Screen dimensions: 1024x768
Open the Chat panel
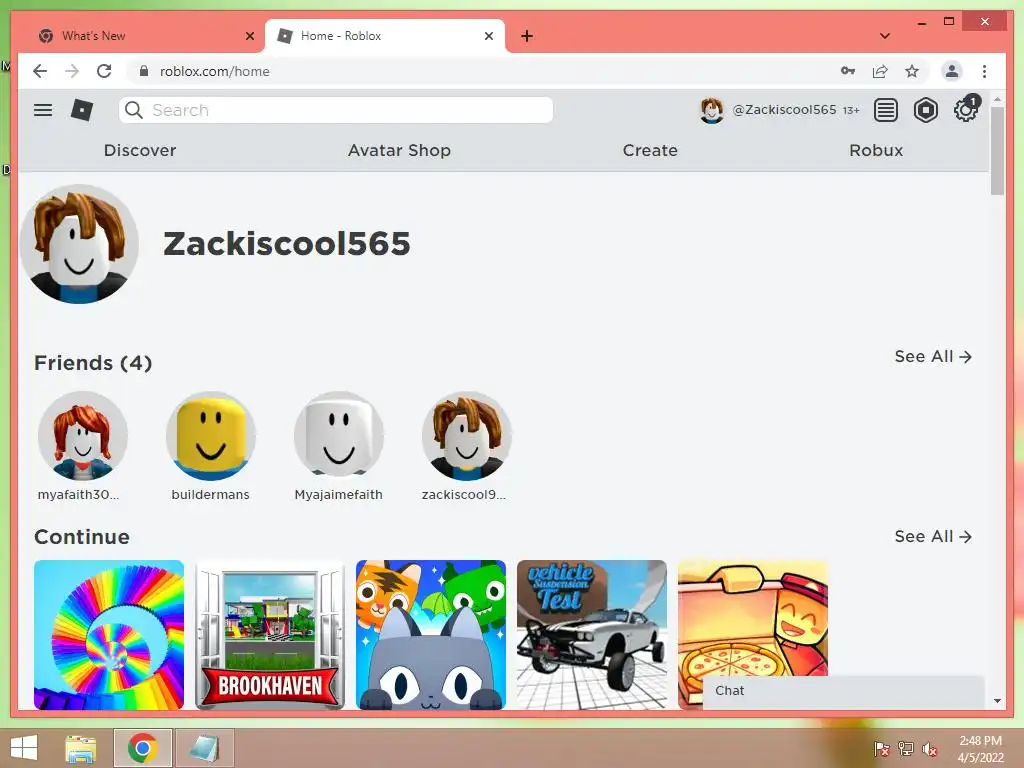[843, 691]
